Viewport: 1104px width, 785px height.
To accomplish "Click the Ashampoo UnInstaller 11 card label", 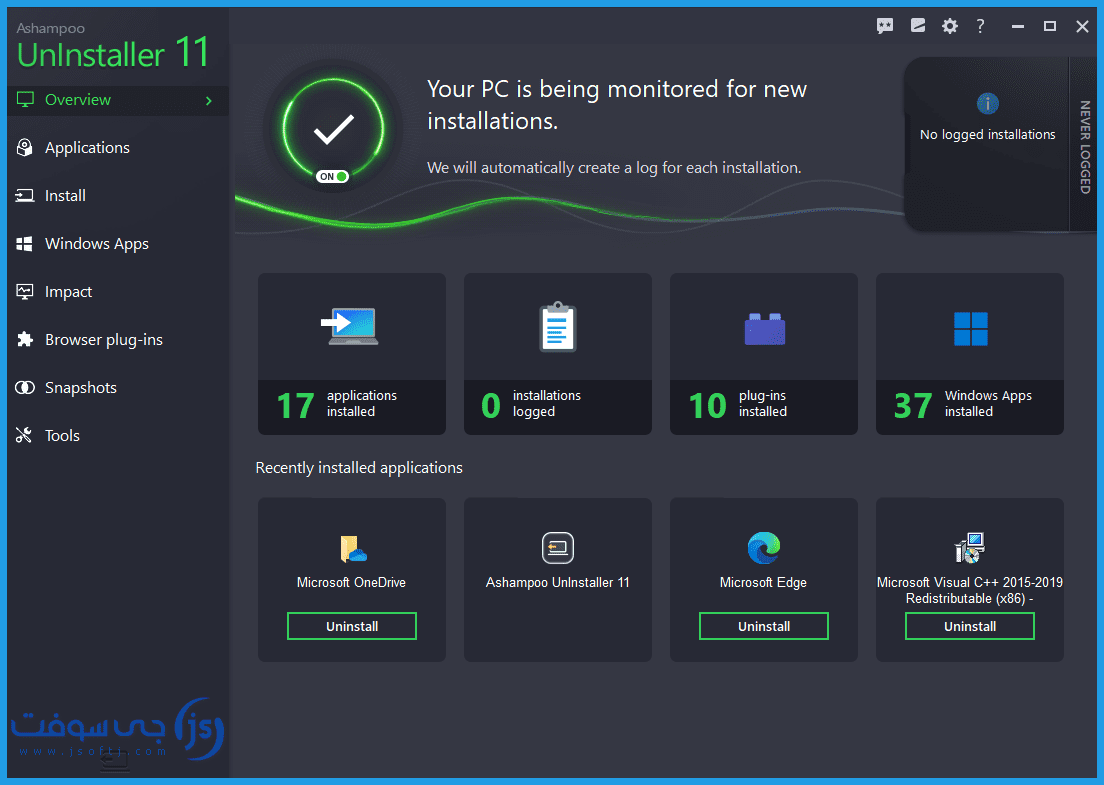I will [558, 582].
